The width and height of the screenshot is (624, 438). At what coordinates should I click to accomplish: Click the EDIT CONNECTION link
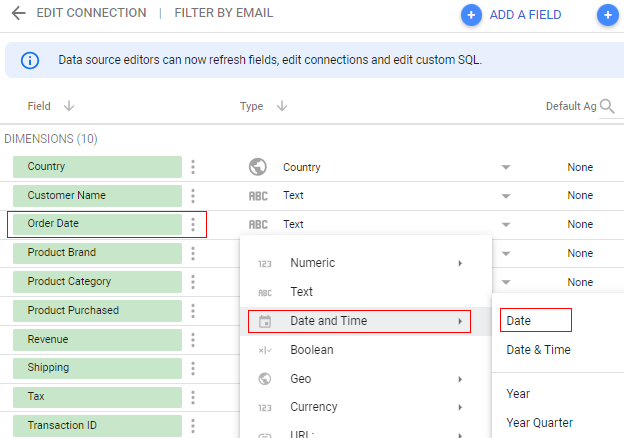point(91,13)
